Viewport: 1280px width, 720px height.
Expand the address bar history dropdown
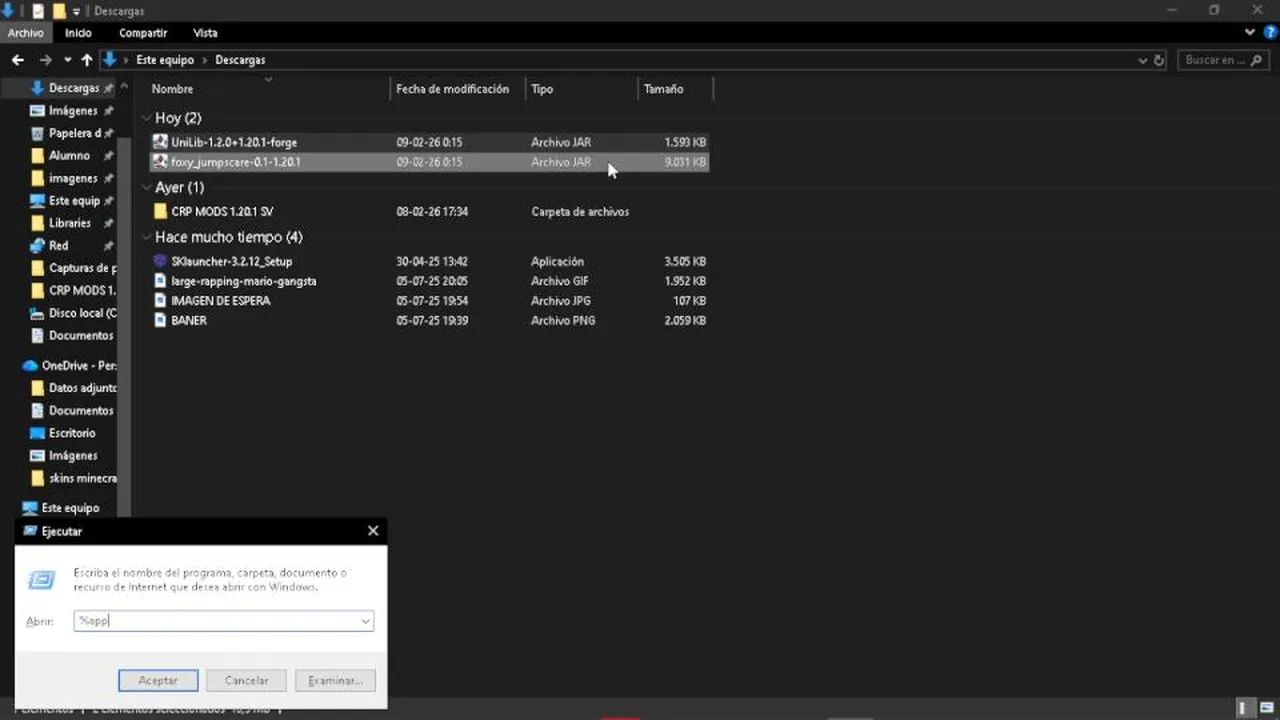pos(1143,60)
